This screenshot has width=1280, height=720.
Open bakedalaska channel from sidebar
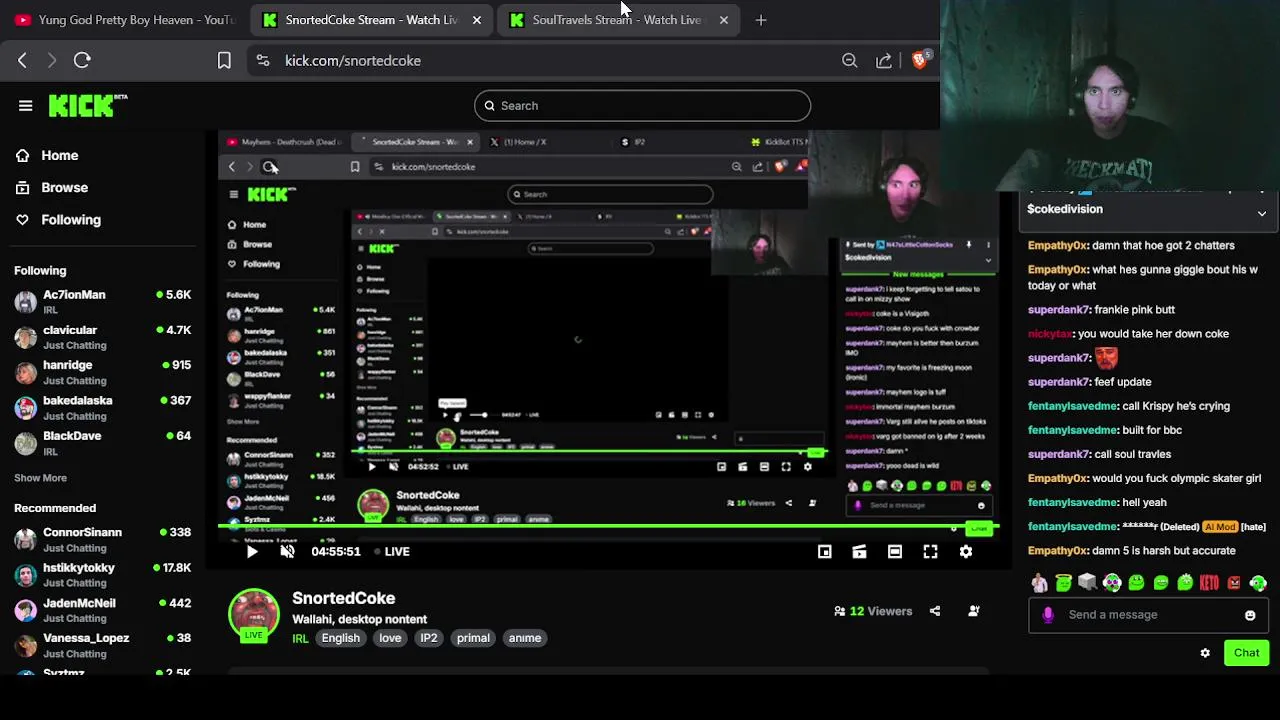point(102,407)
